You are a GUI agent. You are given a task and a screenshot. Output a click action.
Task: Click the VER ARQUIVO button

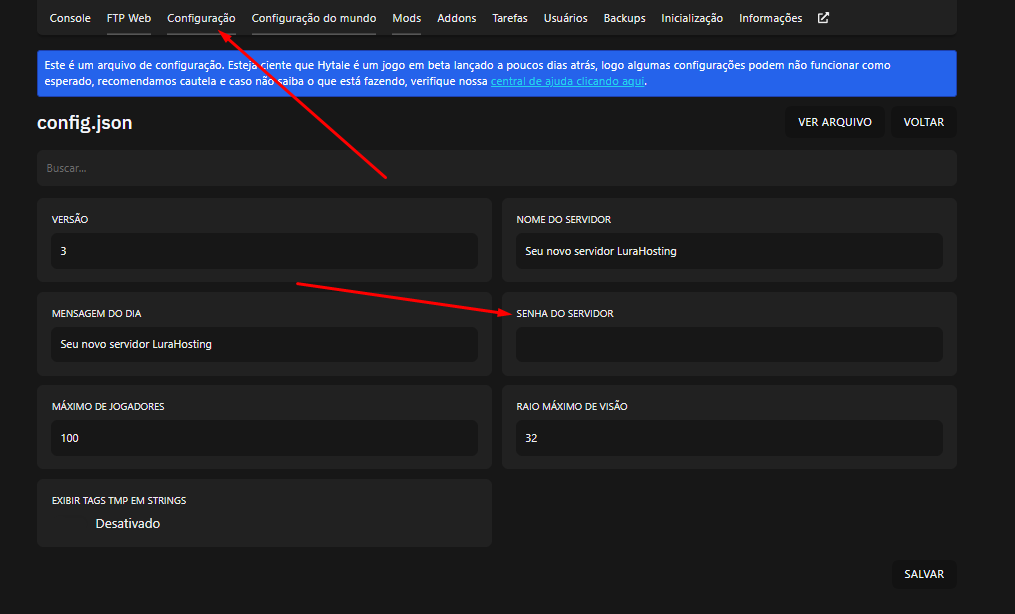click(x=834, y=122)
